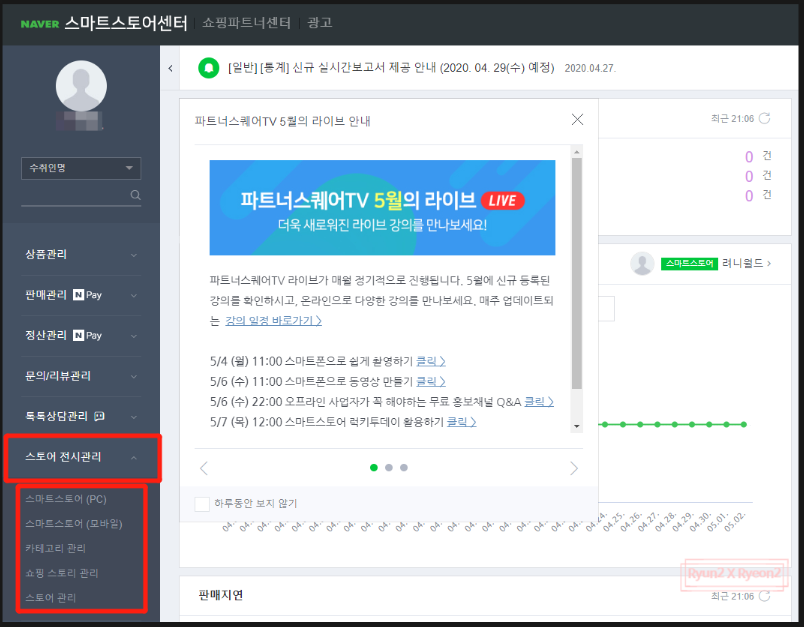
Task: Open the 수취인명 dropdown
Action: pos(81,168)
